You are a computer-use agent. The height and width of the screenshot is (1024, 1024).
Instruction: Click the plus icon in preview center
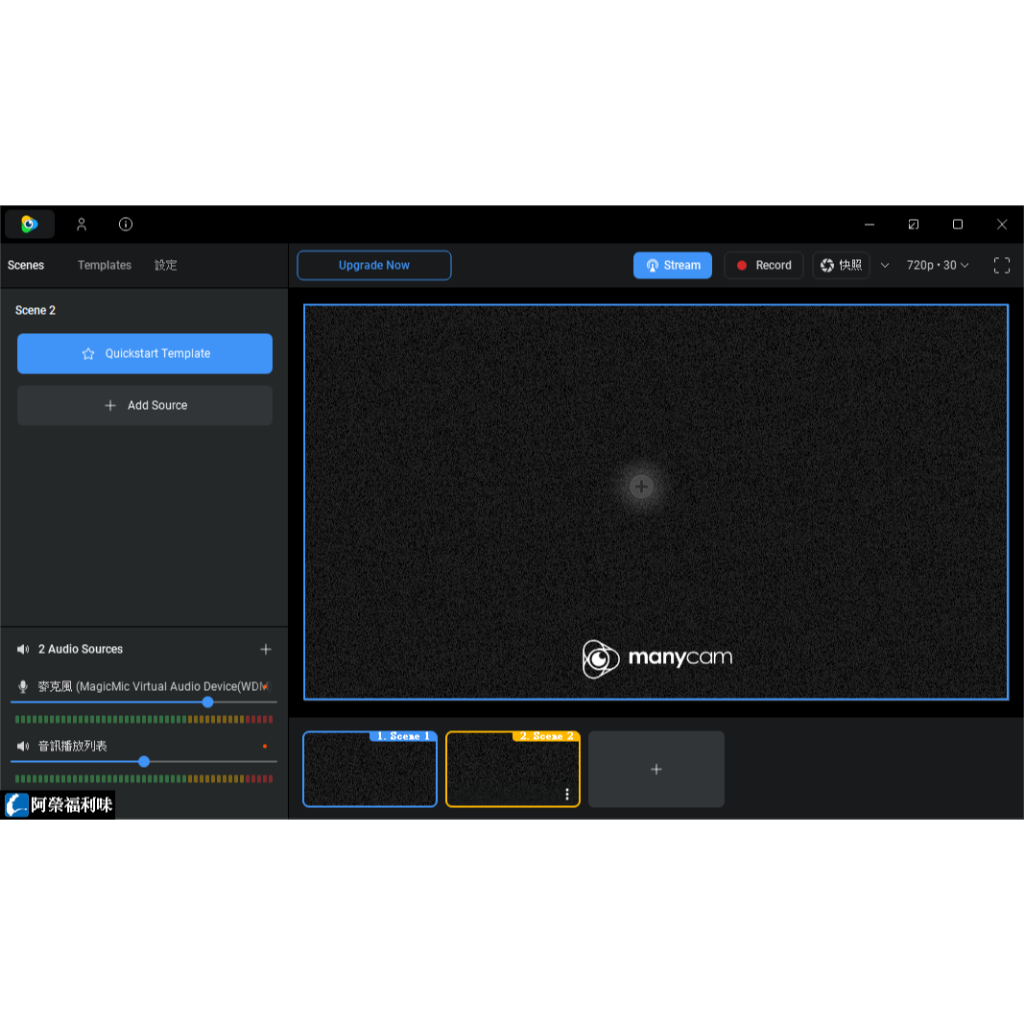(x=641, y=486)
